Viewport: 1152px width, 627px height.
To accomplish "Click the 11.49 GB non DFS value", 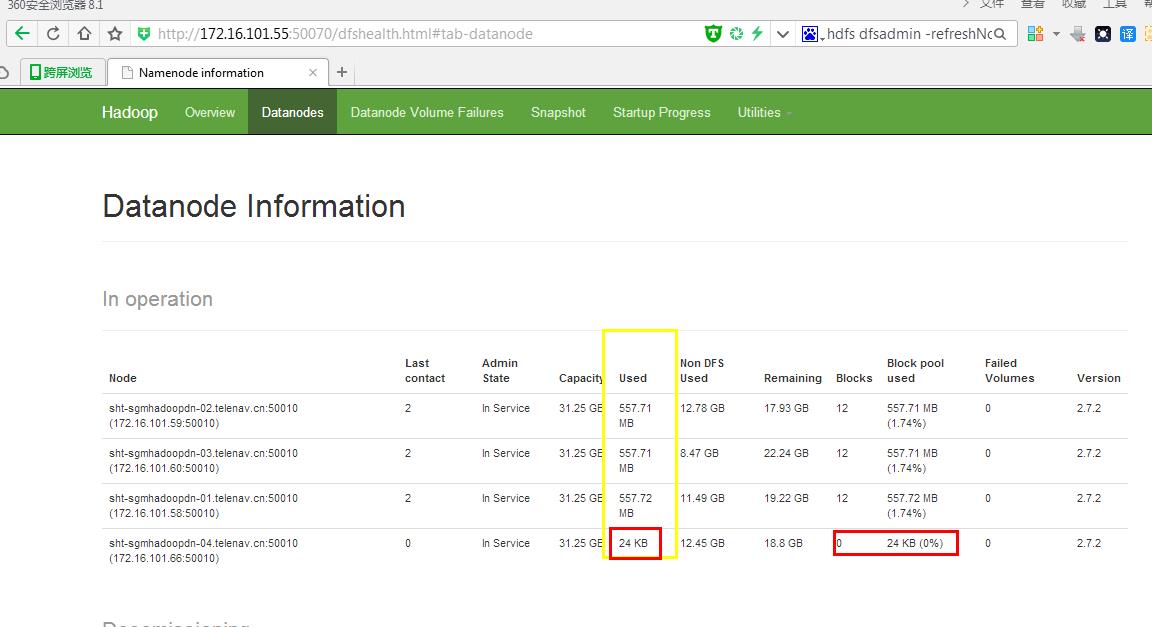I will pos(702,498).
